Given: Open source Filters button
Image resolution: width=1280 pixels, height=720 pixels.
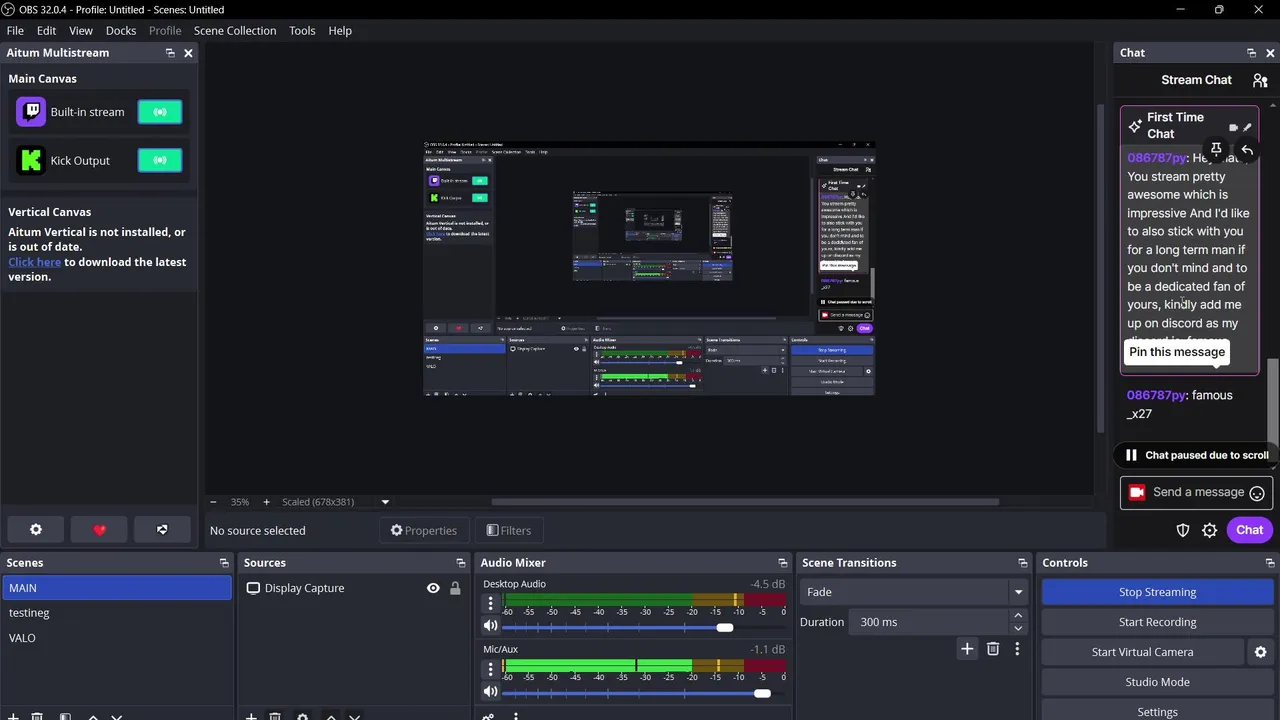Looking at the screenshot, I should pos(509,531).
